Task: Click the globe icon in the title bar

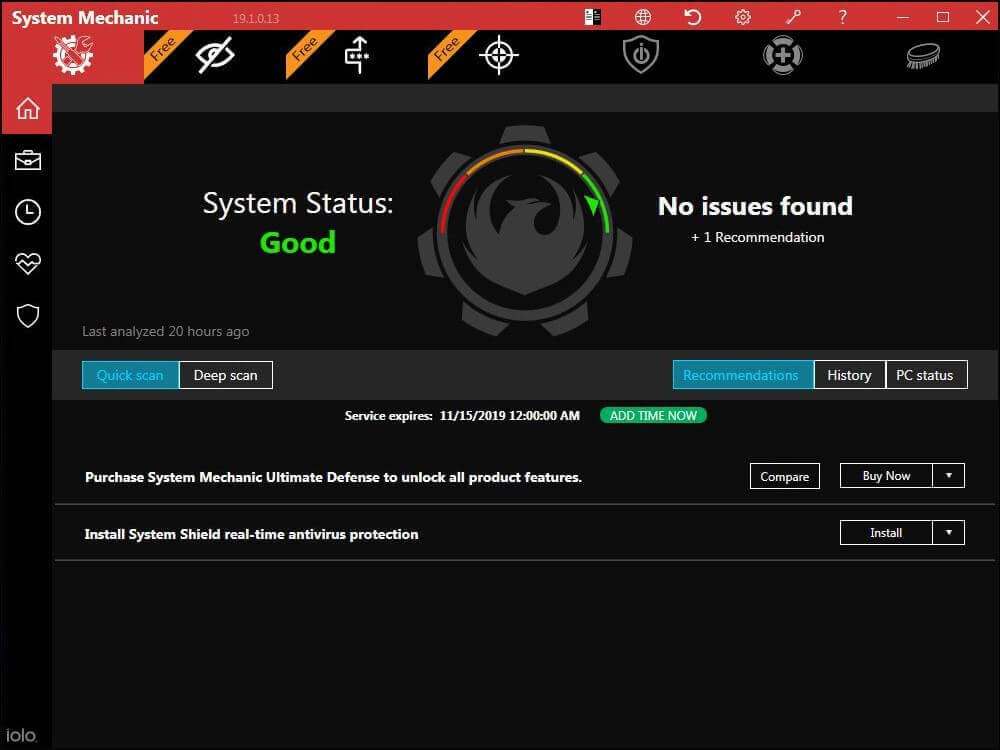Action: 643,16
